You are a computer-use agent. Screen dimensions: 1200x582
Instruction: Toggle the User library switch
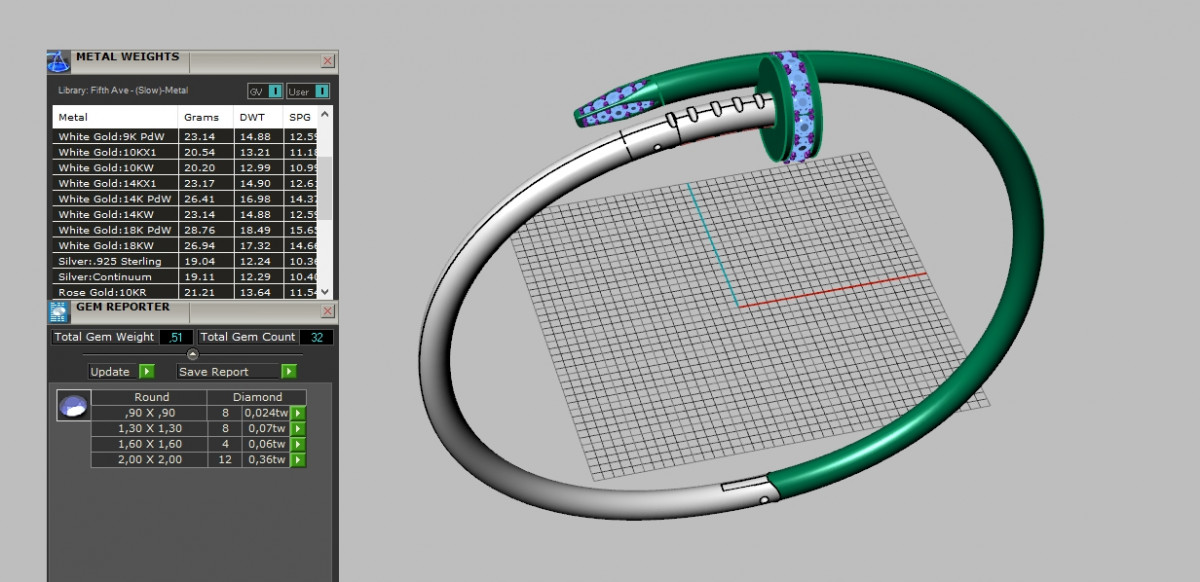pyautogui.click(x=308, y=91)
